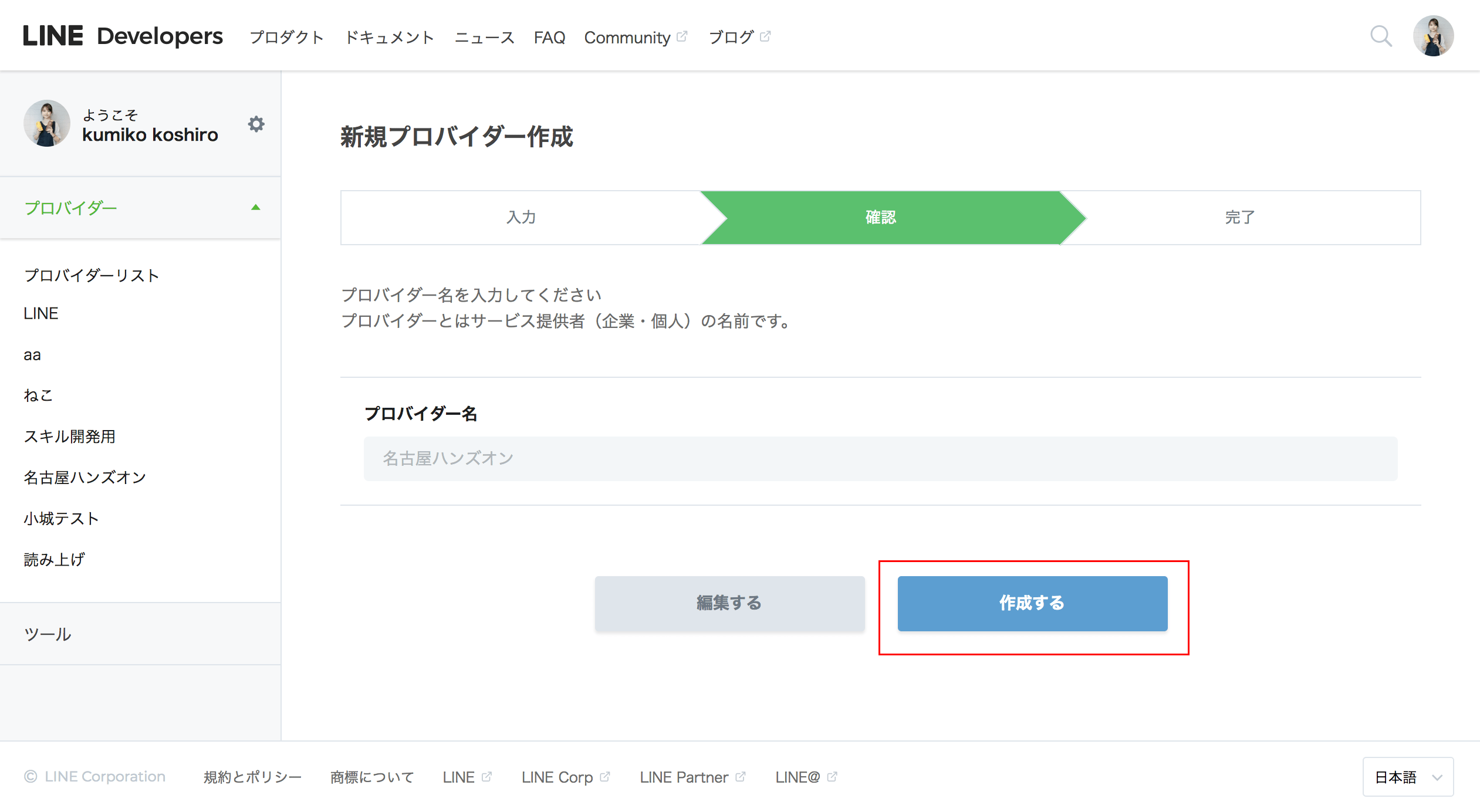Expand the ツール sidebar section
The height and width of the screenshot is (812, 1480).
[48, 634]
